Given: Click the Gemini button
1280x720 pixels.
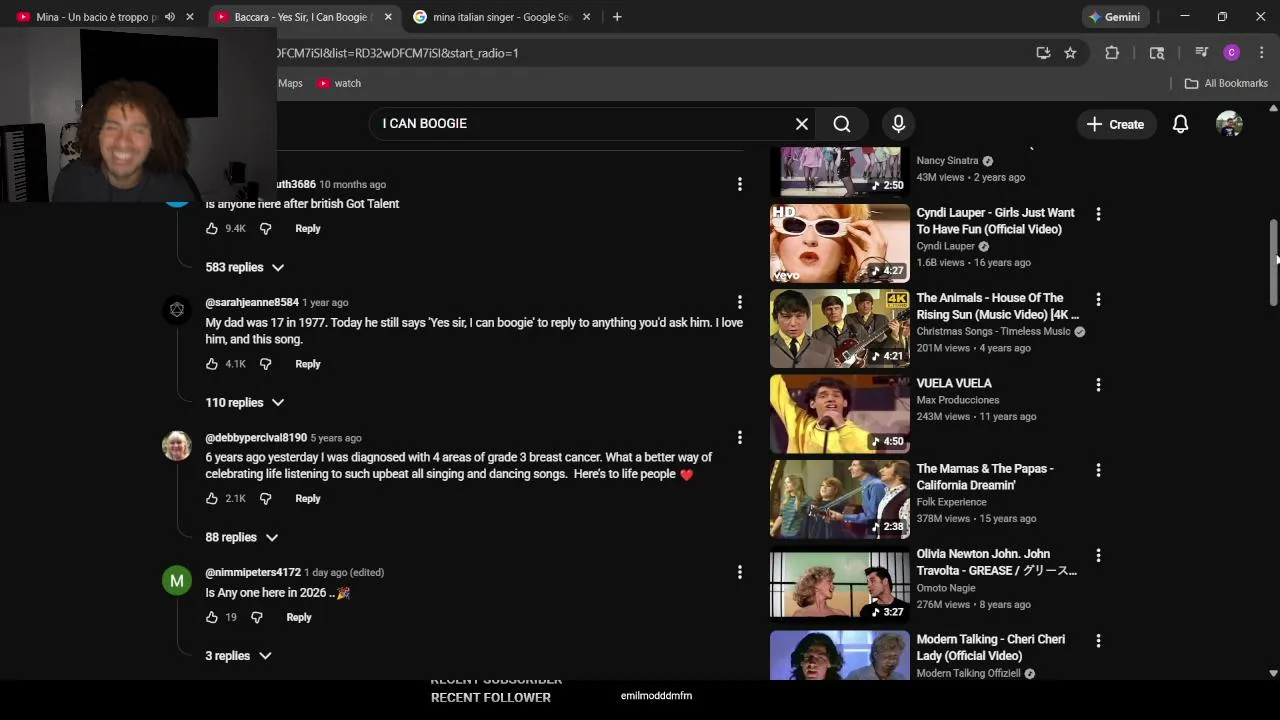Looking at the screenshot, I should pos(1115,17).
